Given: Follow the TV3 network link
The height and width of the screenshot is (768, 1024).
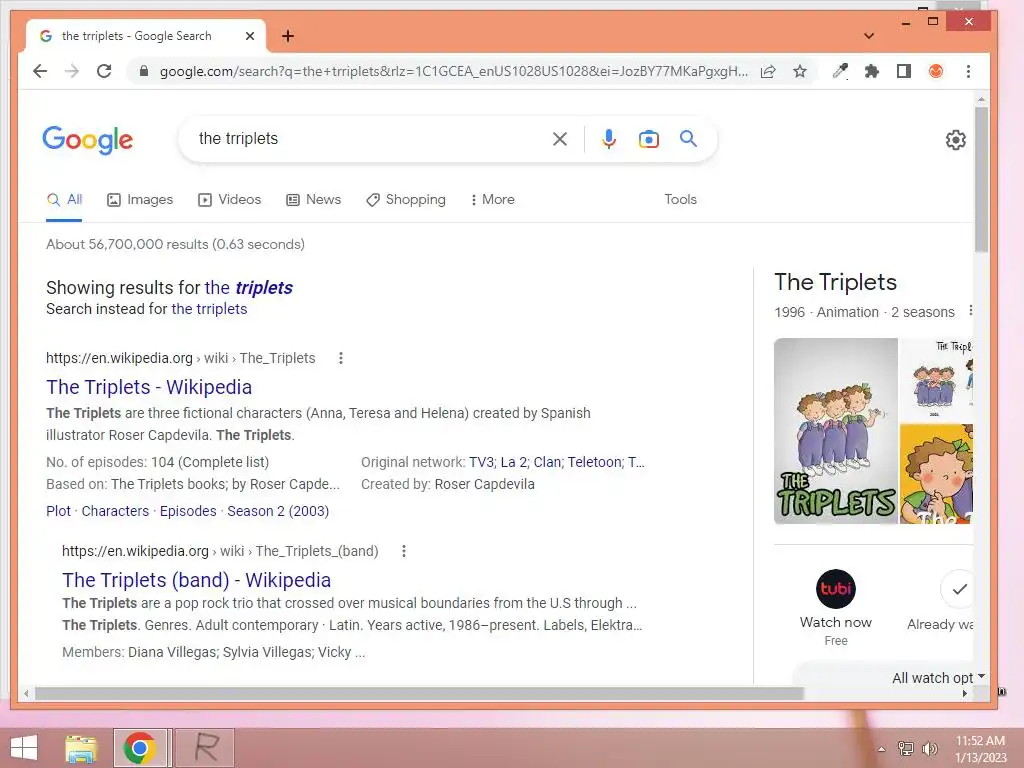Looking at the screenshot, I should [x=481, y=462].
